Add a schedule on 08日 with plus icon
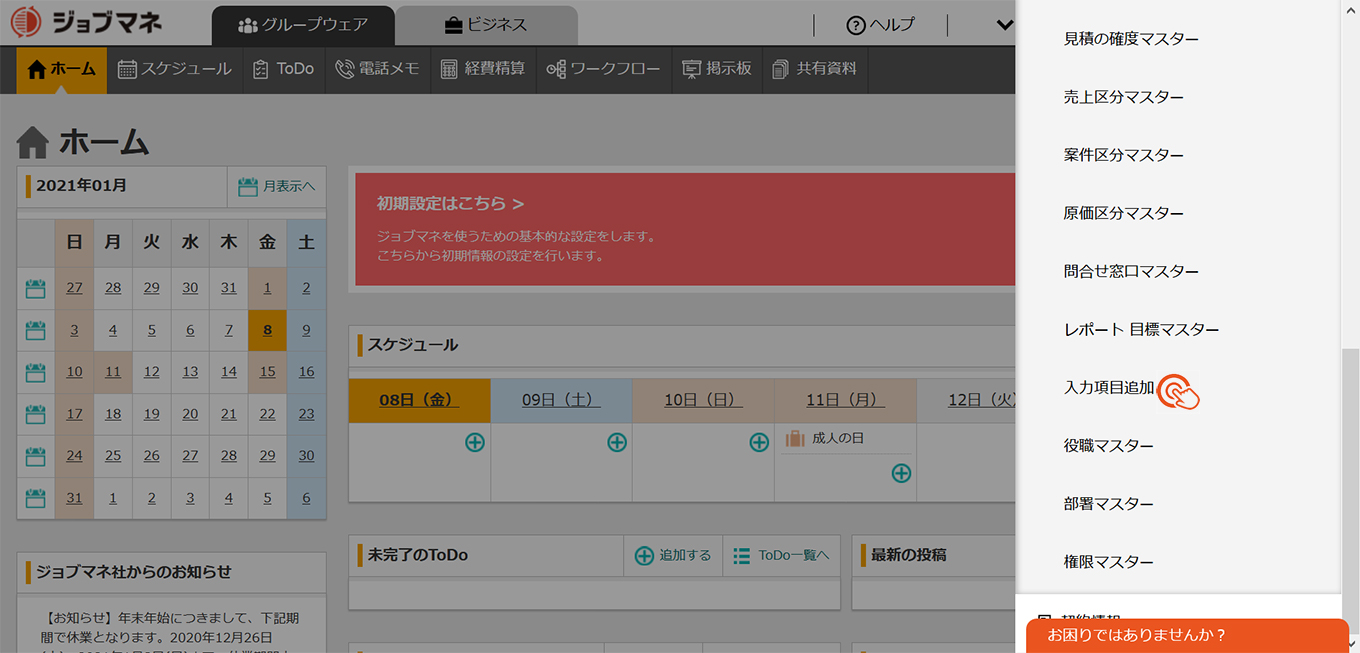The image size is (1360, 653). tap(475, 441)
